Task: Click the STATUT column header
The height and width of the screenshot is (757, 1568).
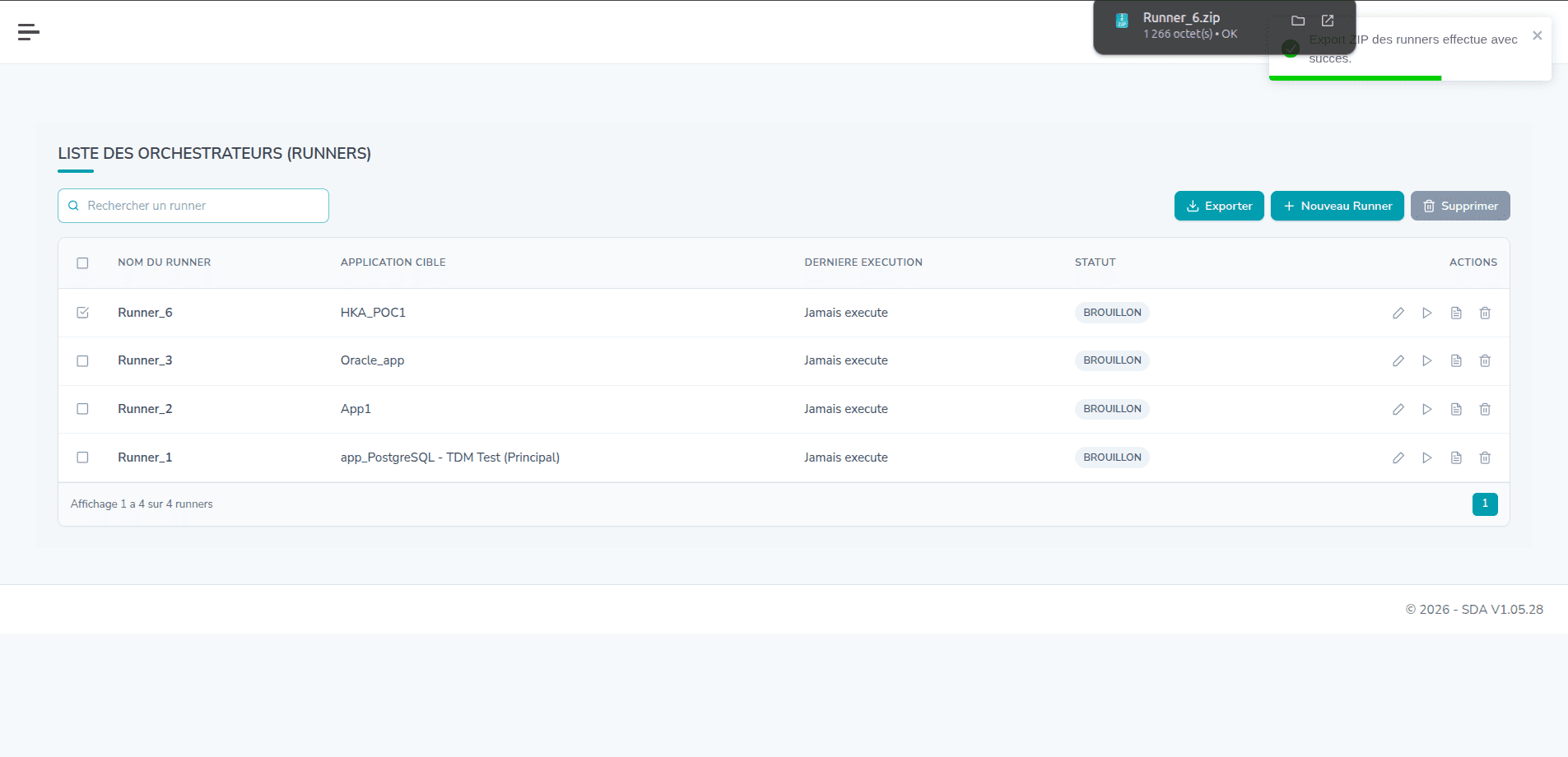Action: [1096, 262]
